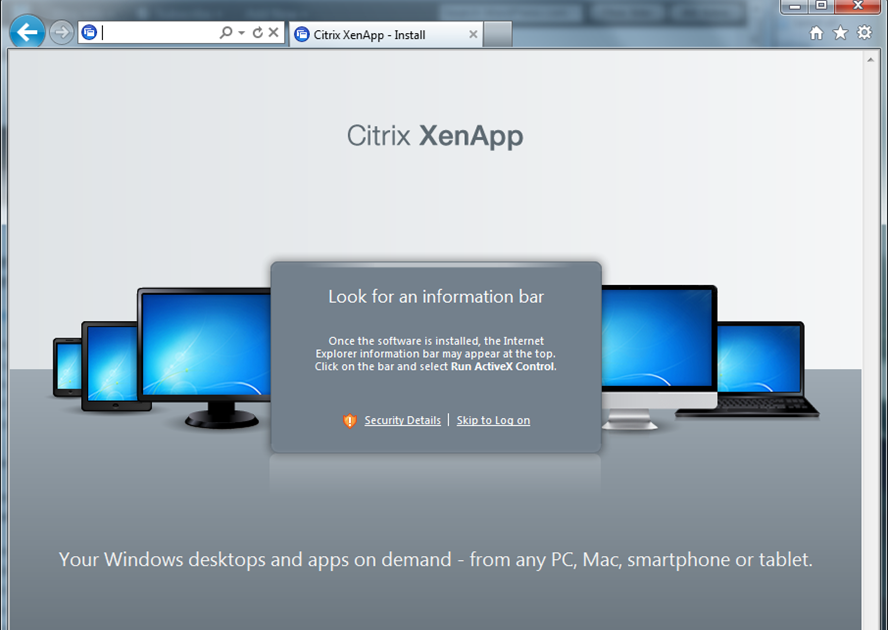This screenshot has width=888, height=630.
Task: Minimize the browser window
Action: click(x=795, y=6)
